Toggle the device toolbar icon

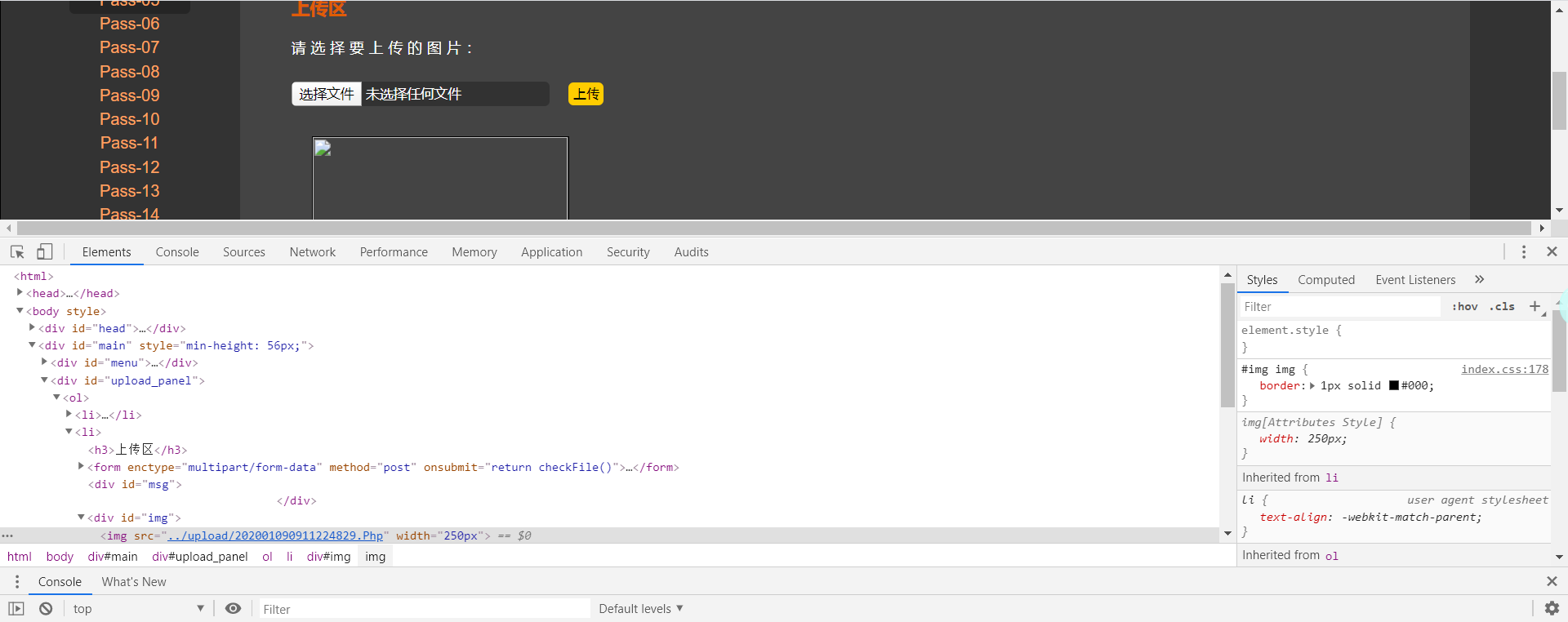tap(45, 252)
